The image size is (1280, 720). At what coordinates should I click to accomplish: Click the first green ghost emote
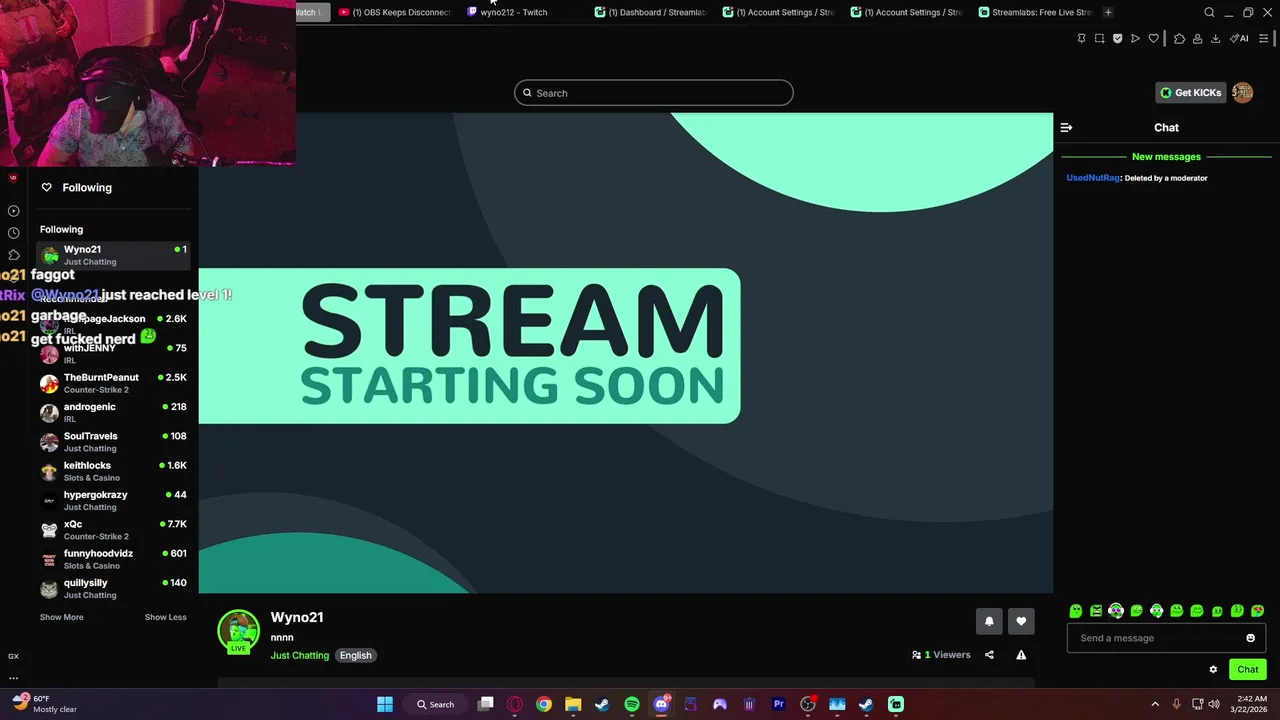click(x=1076, y=611)
